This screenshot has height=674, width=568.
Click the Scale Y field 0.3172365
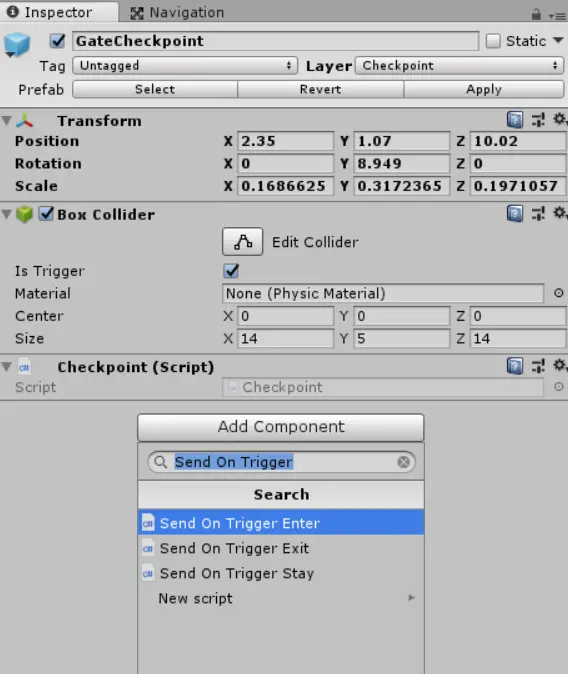(402, 186)
